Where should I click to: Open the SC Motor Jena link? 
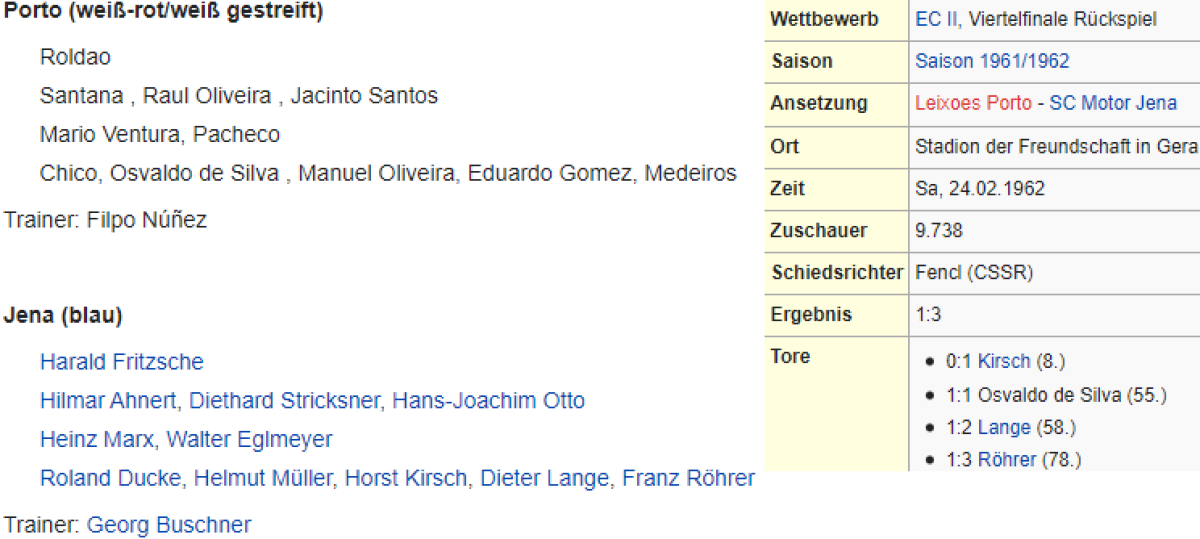[1113, 103]
